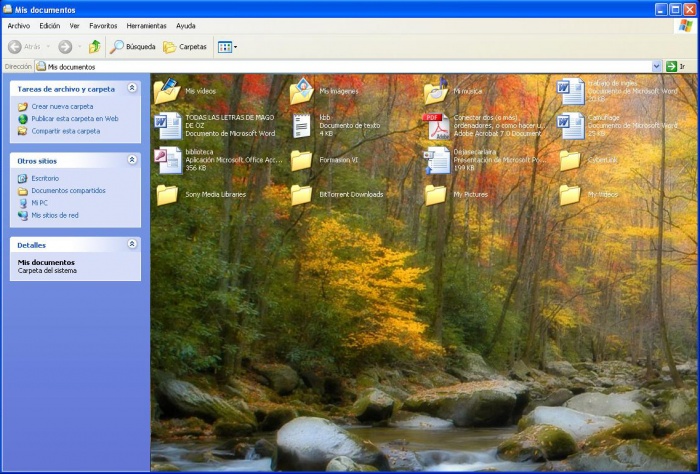
Task: Click the Crear nueva carpeta link
Action: 62,107
